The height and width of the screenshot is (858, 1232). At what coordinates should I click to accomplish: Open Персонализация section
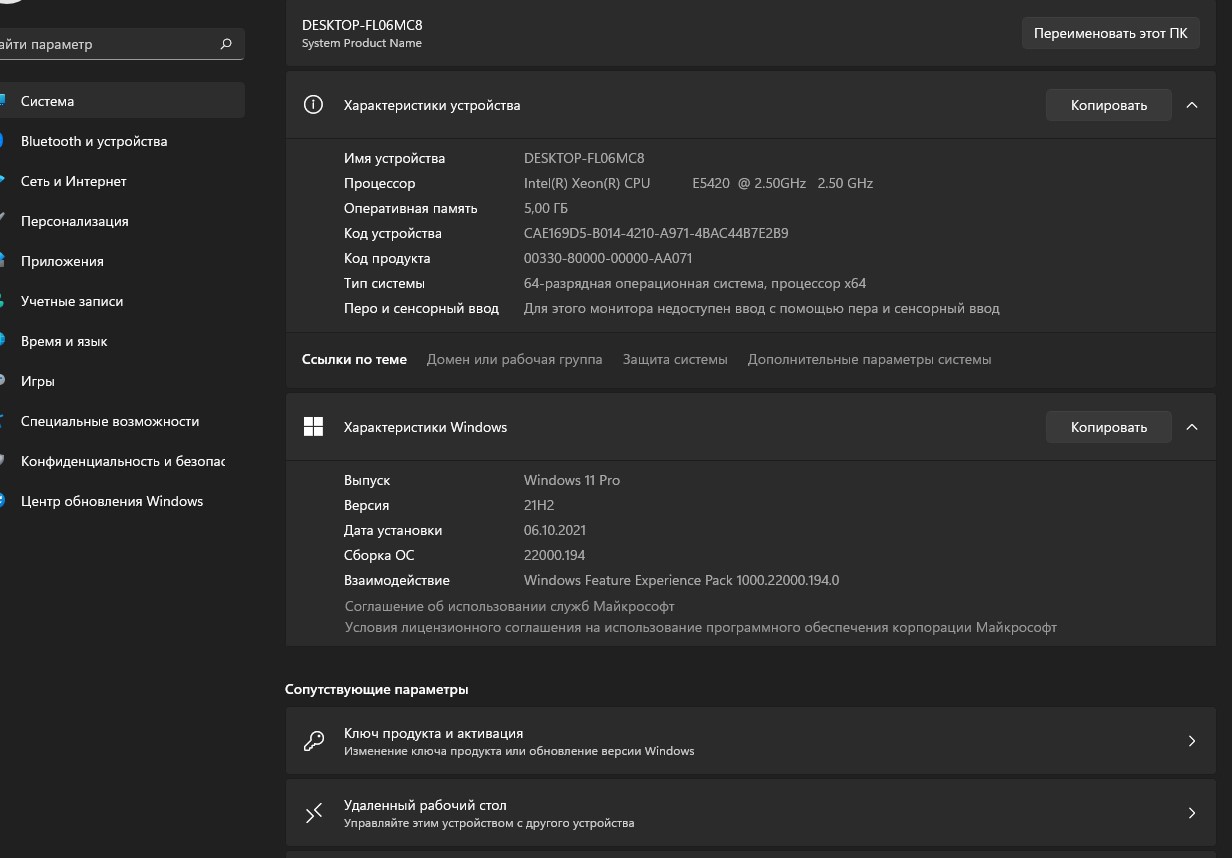pyautogui.click(x=121, y=221)
